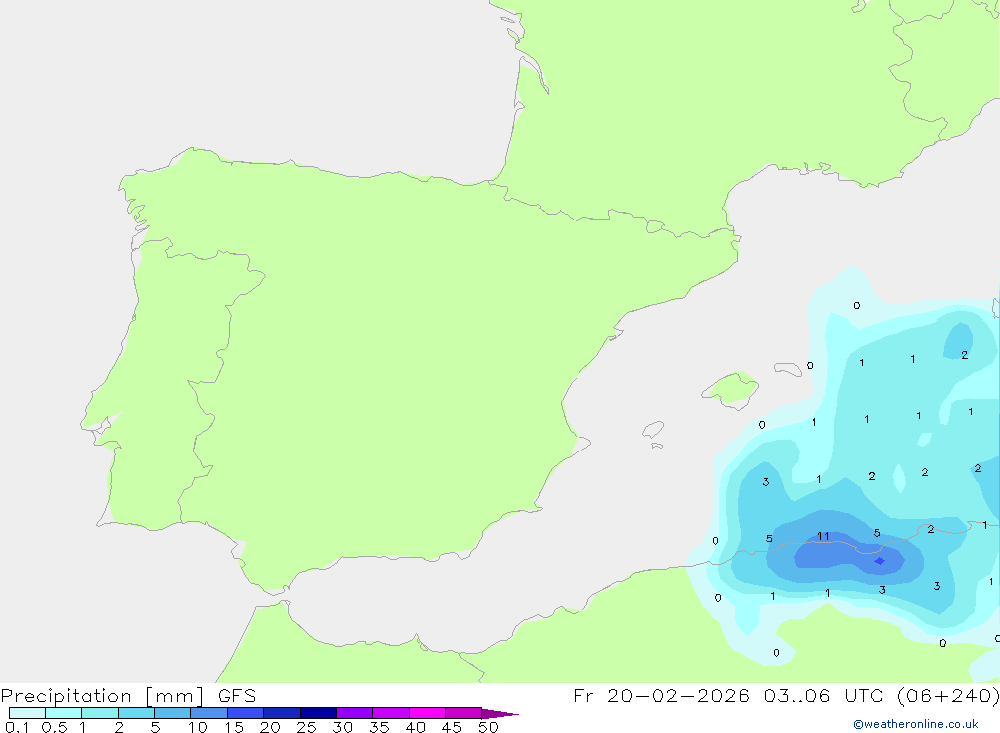
Task: Pick the 15–20 mm legend color swatch
Action: tap(246, 713)
